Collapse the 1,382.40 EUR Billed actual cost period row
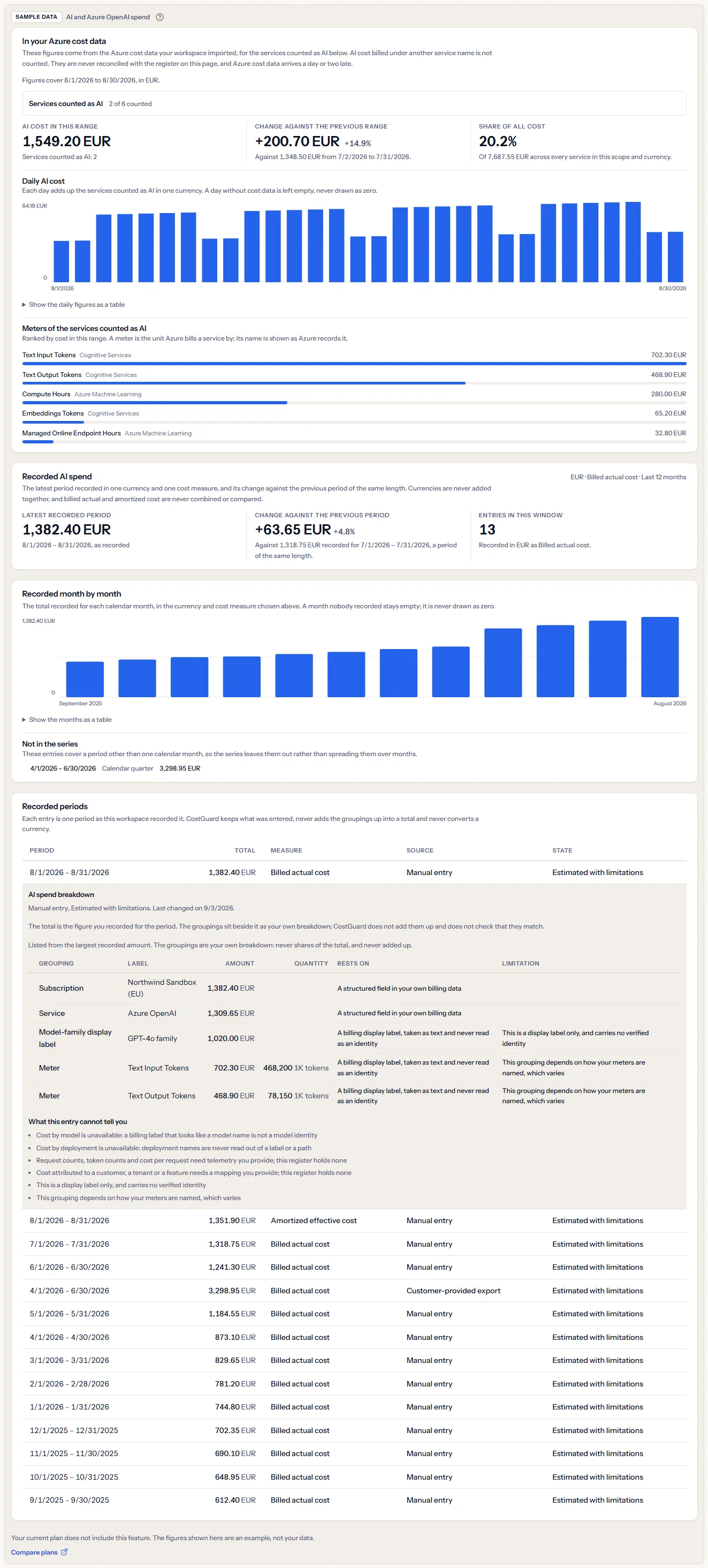Image resolution: width=708 pixels, height=1568 pixels. click(x=354, y=873)
